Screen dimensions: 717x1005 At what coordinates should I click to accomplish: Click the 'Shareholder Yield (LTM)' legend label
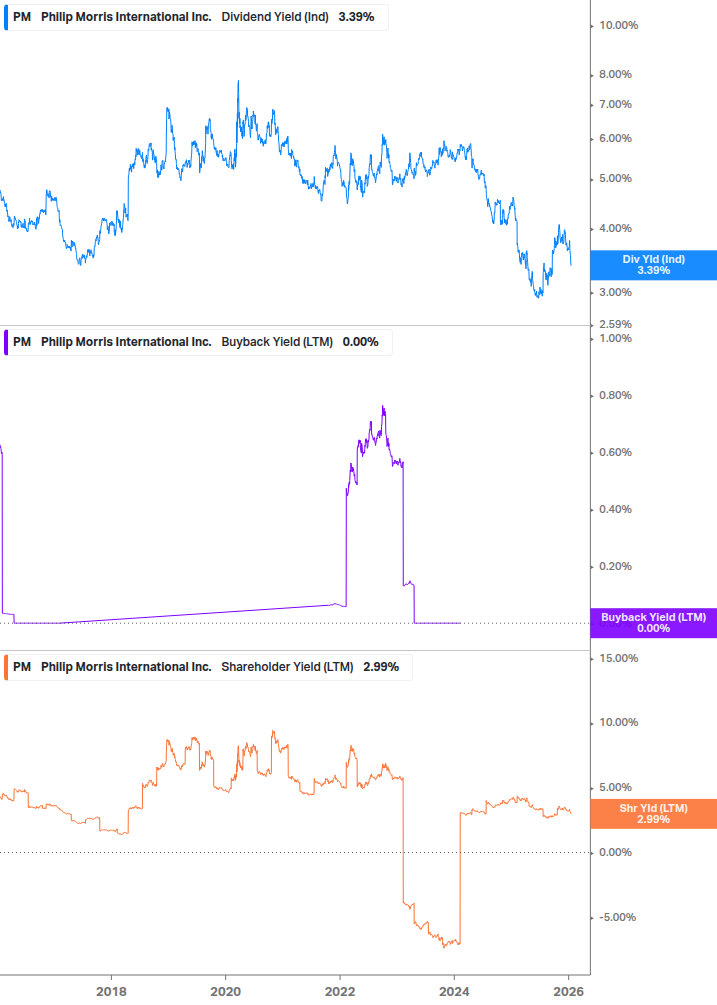287,667
